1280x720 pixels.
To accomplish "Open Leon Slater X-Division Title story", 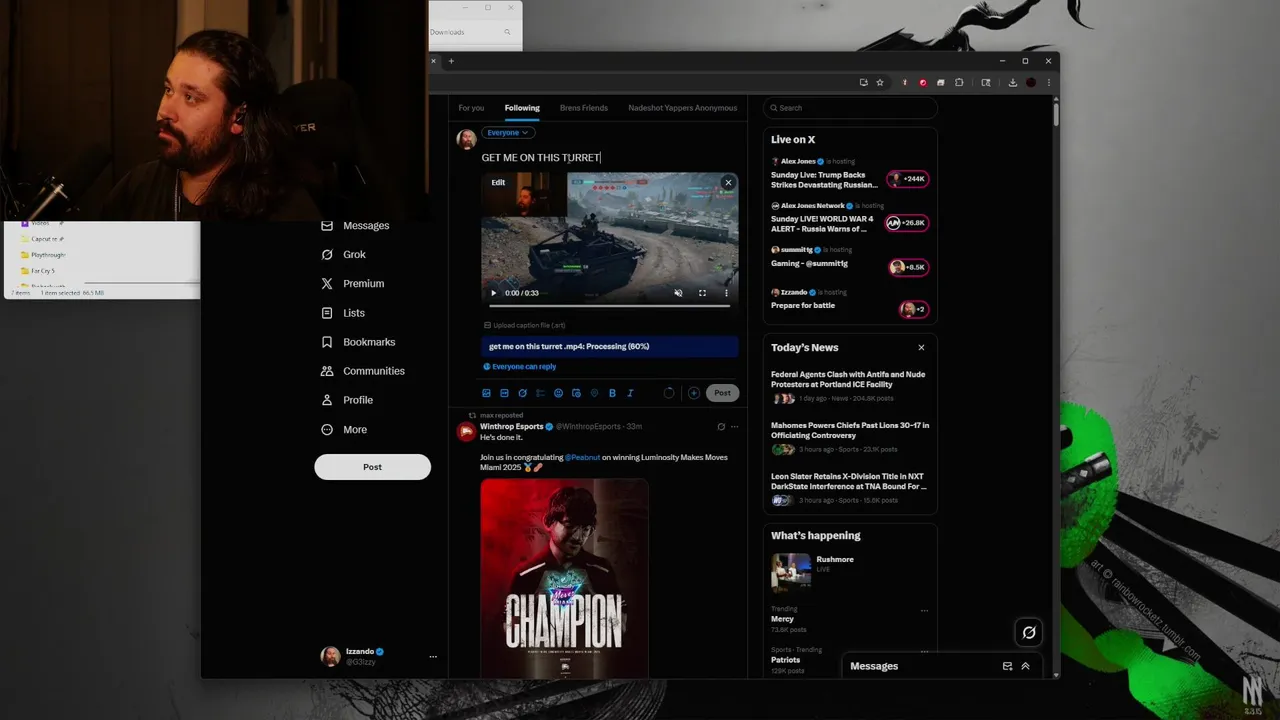I will point(849,489).
